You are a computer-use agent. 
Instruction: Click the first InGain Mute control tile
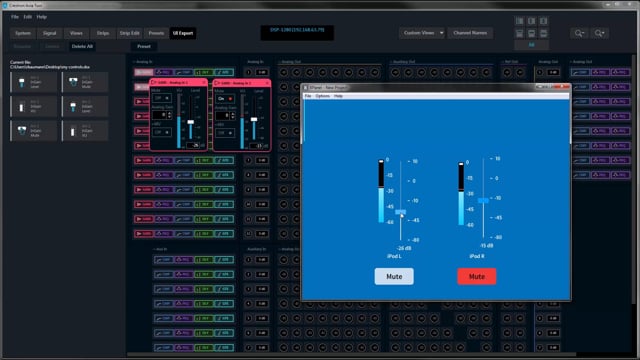85,82
